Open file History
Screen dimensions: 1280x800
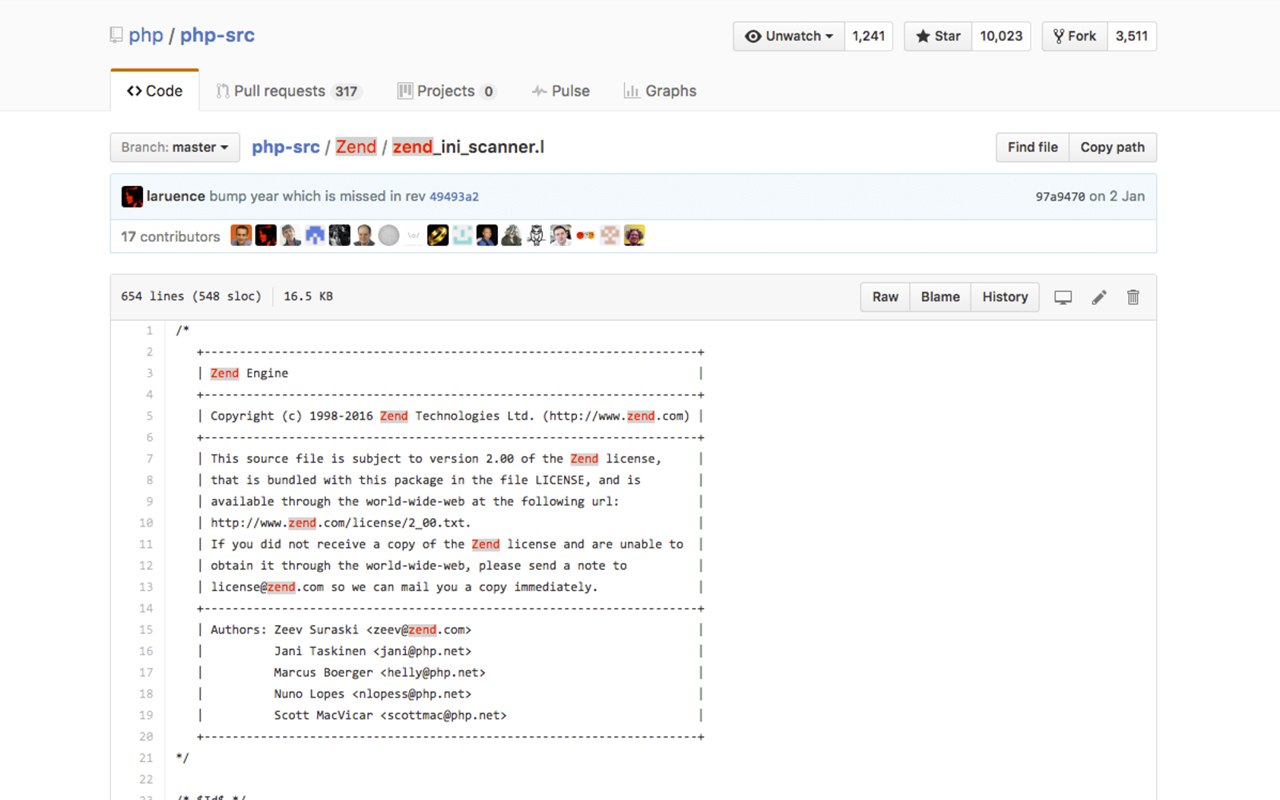1004,297
